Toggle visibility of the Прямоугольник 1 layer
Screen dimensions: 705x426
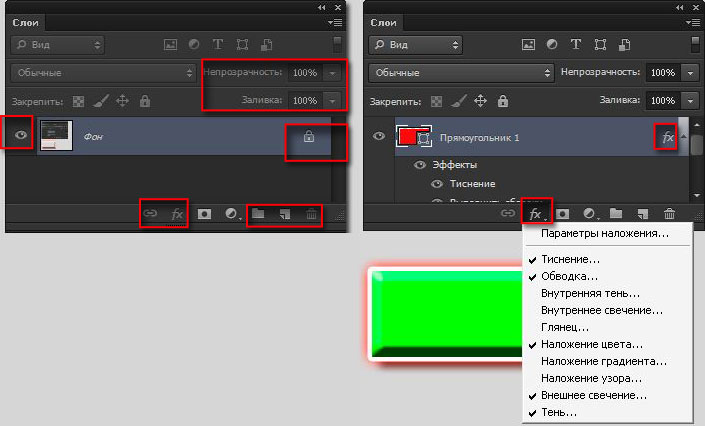pyautogui.click(x=379, y=136)
